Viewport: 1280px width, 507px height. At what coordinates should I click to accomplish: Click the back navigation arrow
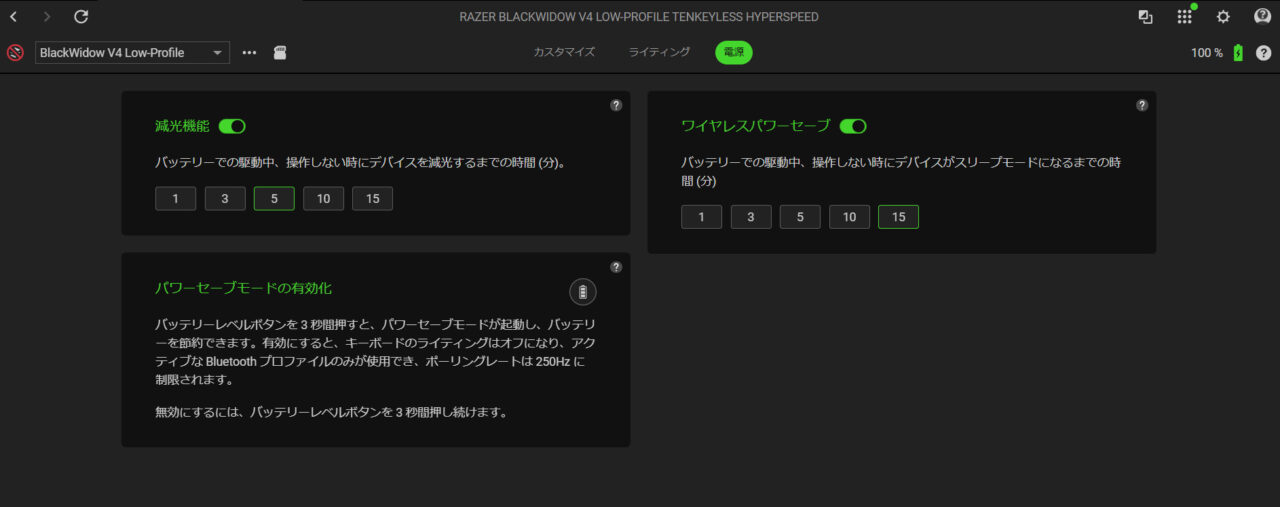[x=14, y=17]
